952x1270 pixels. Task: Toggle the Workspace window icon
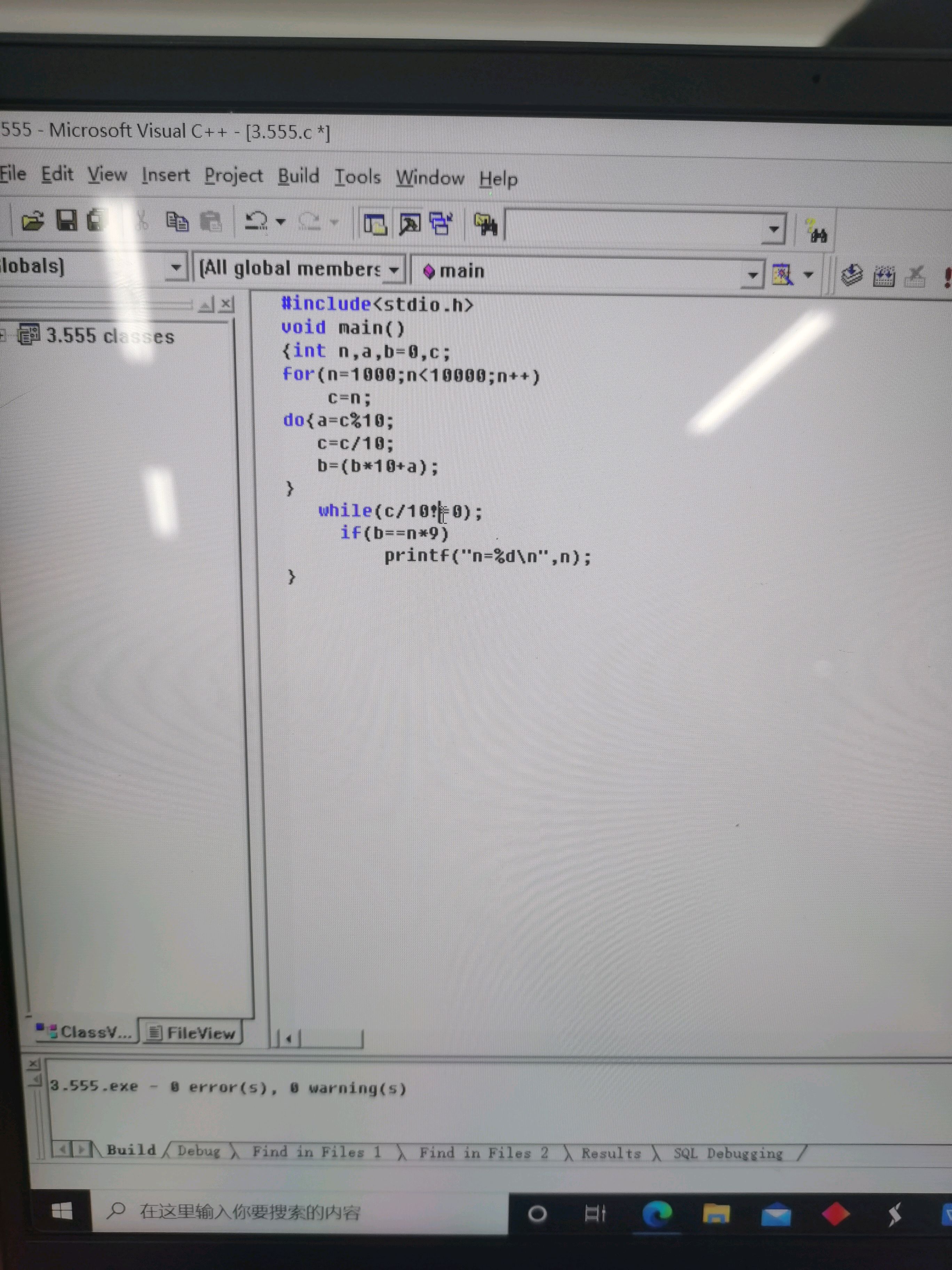point(375,224)
